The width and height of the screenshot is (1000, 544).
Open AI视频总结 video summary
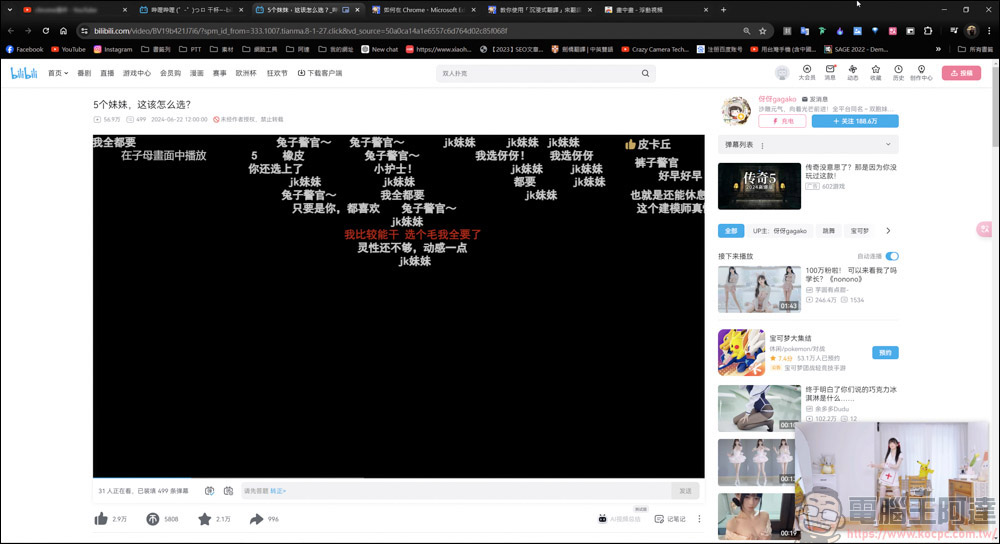pos(619,519)
